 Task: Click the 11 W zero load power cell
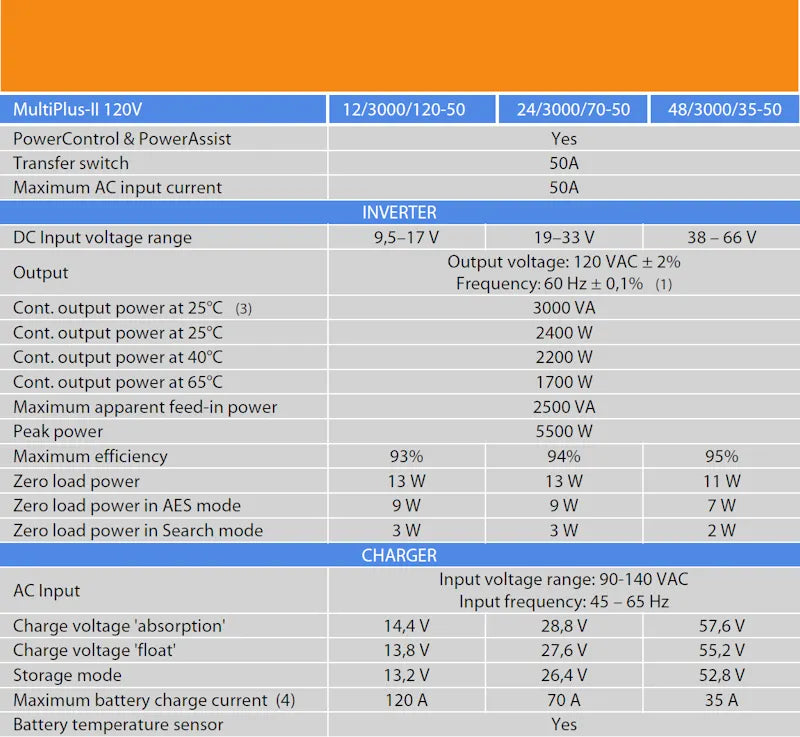(721, 481)
